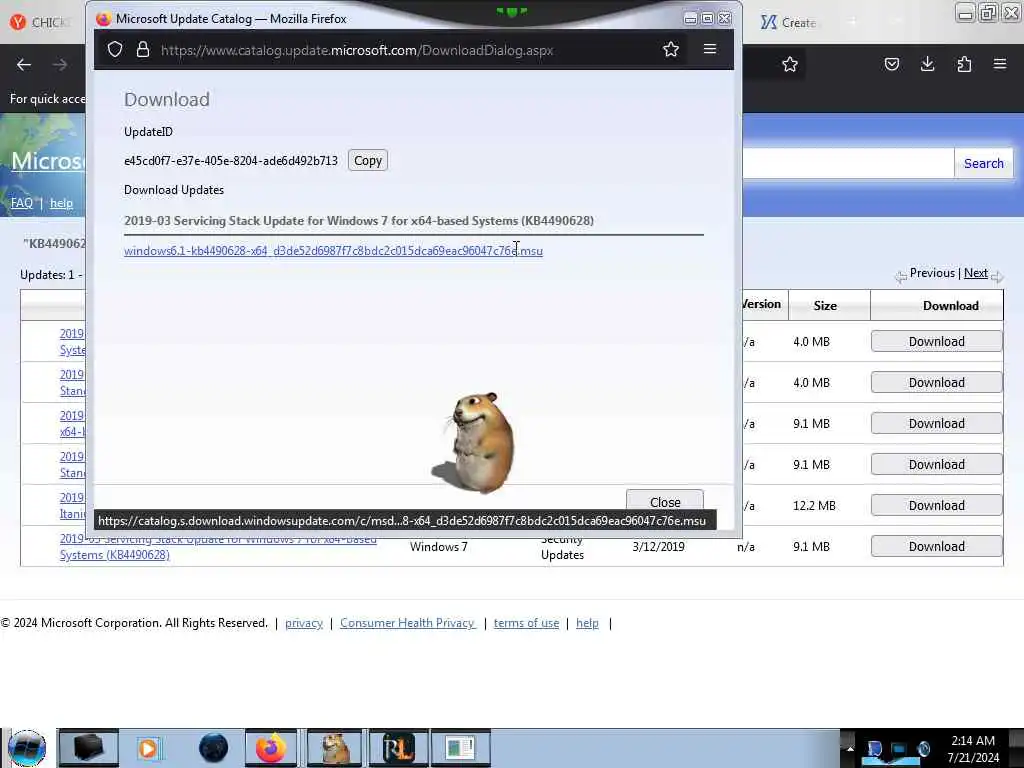1024x768 pixels.
Task: Open the windows6.1-kb4490628-x64 .msu download link
Action: coord(333,251)
